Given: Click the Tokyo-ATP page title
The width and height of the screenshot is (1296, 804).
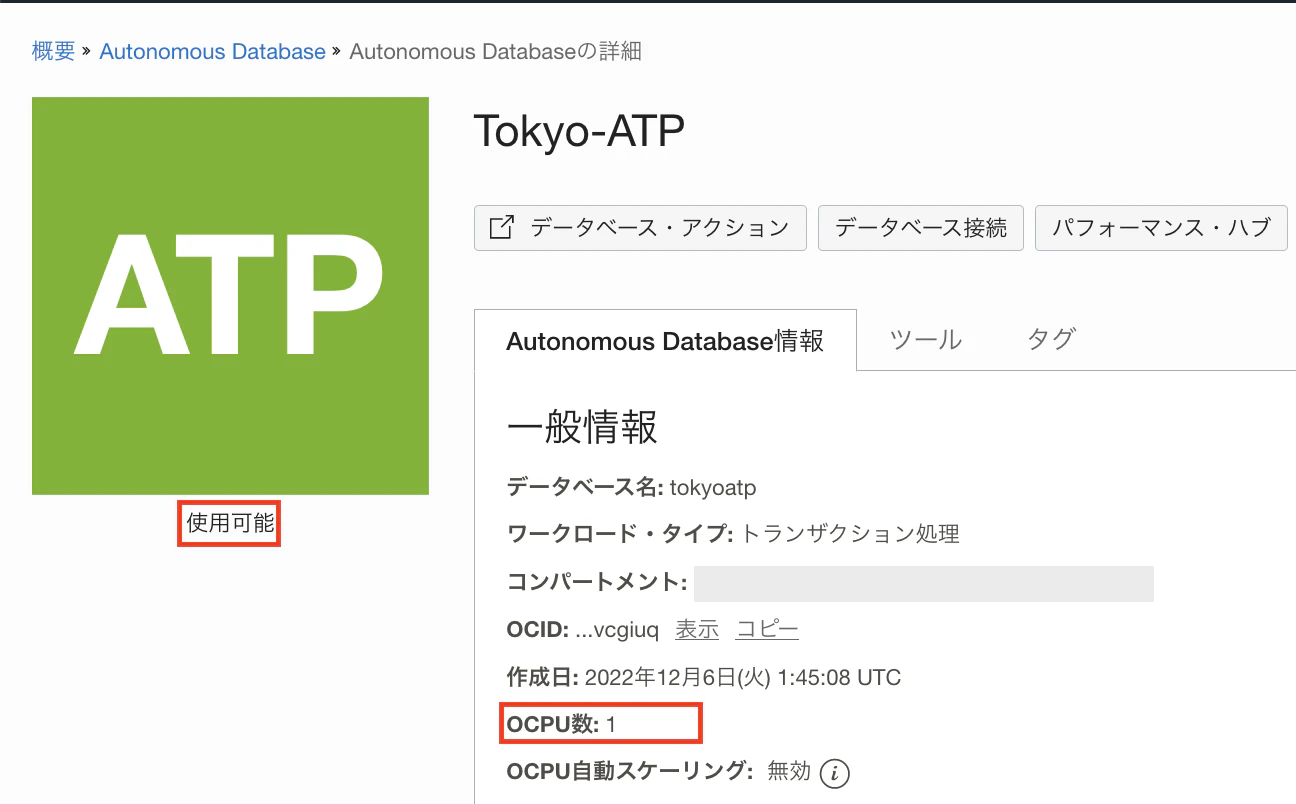Looking at the screenshot, I should pyautogui.click(x=579, y=131).
